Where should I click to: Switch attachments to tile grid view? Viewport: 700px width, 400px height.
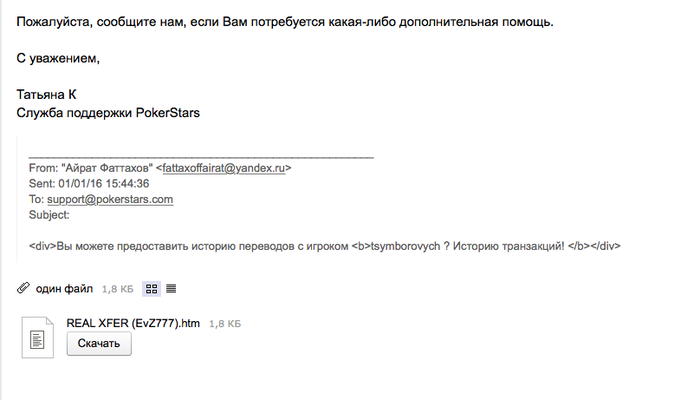(152, 289)
